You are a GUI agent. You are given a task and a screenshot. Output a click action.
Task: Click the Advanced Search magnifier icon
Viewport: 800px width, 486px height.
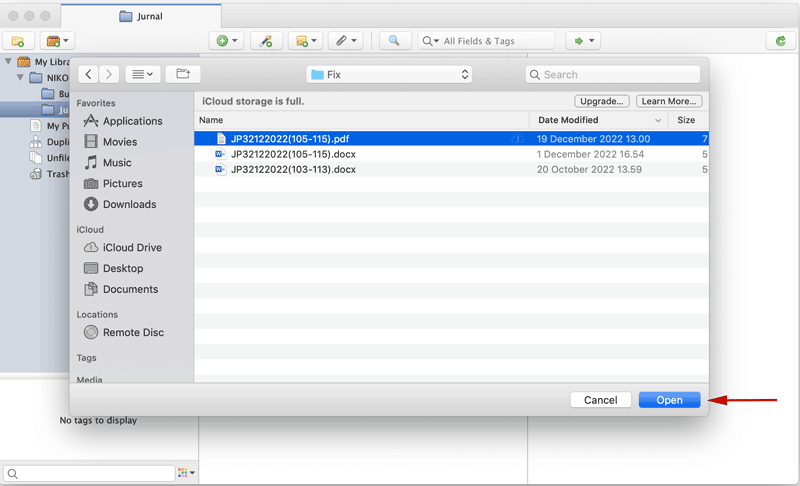point(394,41)
